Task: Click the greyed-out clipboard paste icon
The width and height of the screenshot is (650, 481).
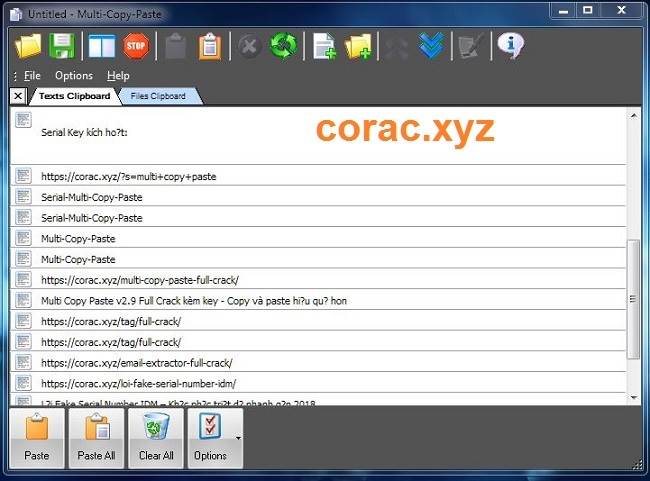Action: (x=176, y=46)
